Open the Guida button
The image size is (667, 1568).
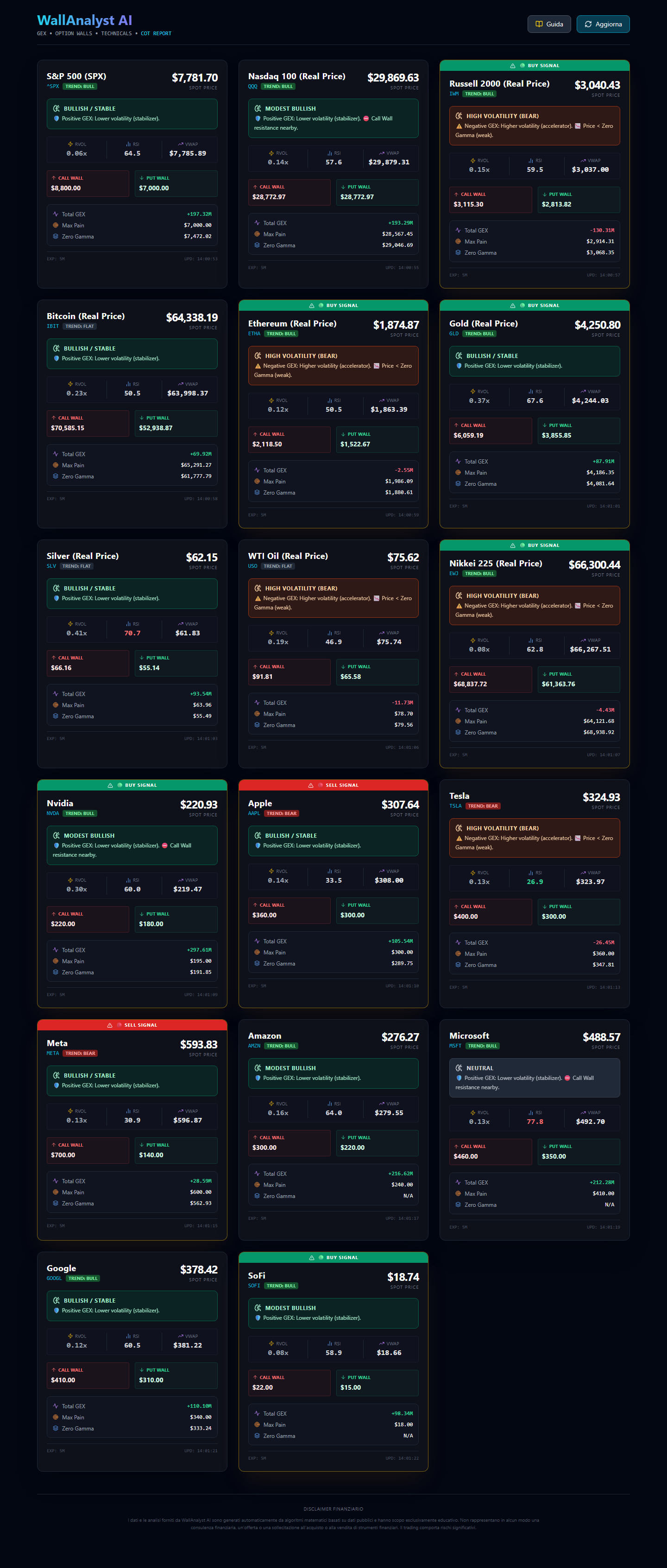pyautogui.click(x=549, y=24)
